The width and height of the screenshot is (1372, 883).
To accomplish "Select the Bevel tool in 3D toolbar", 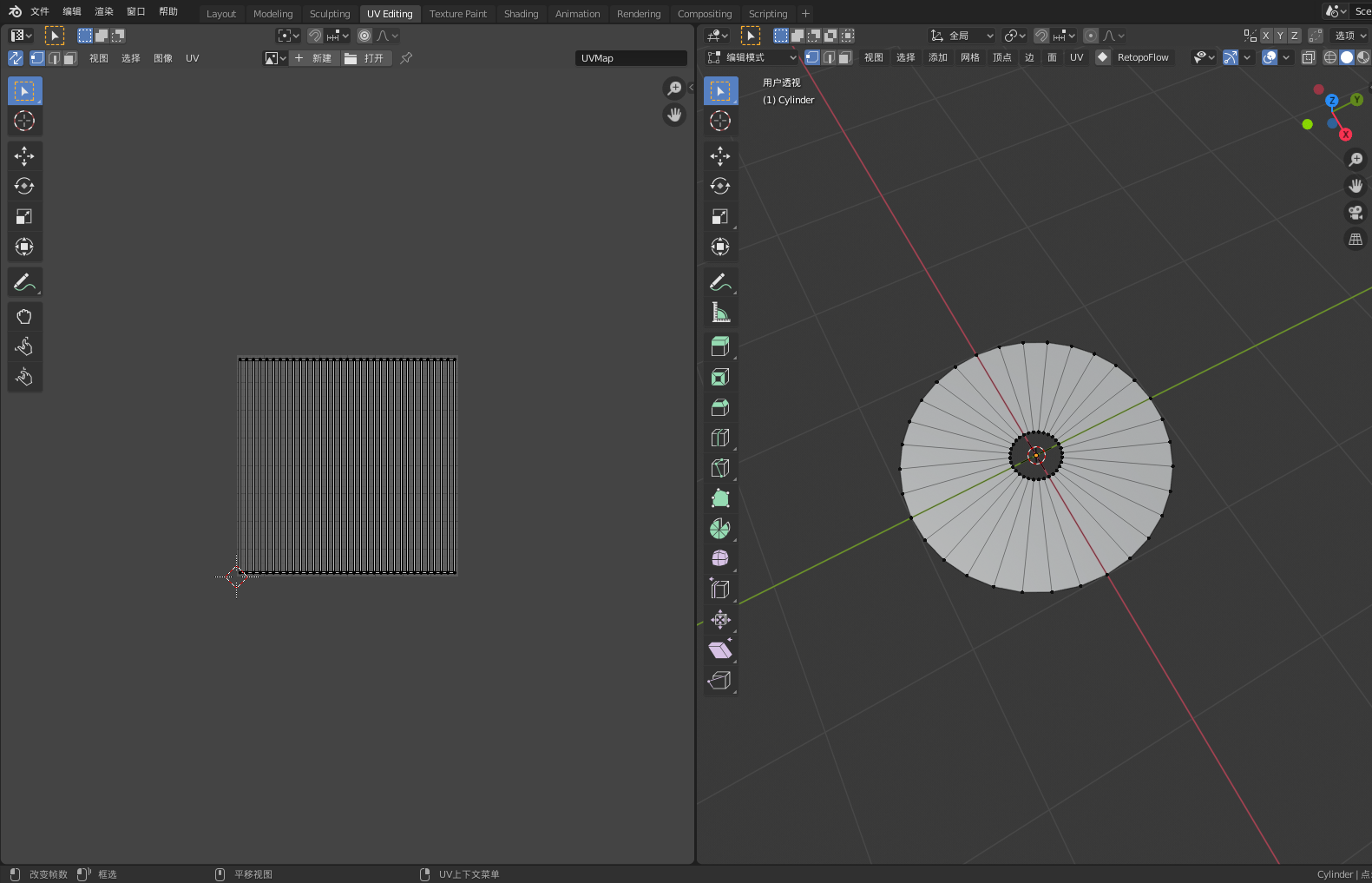I will point(719,407).
